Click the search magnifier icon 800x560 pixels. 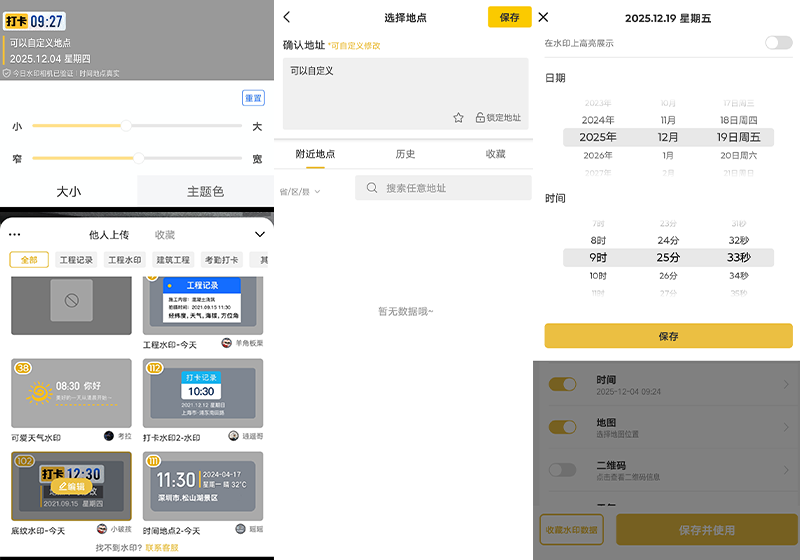coord(372,188)
